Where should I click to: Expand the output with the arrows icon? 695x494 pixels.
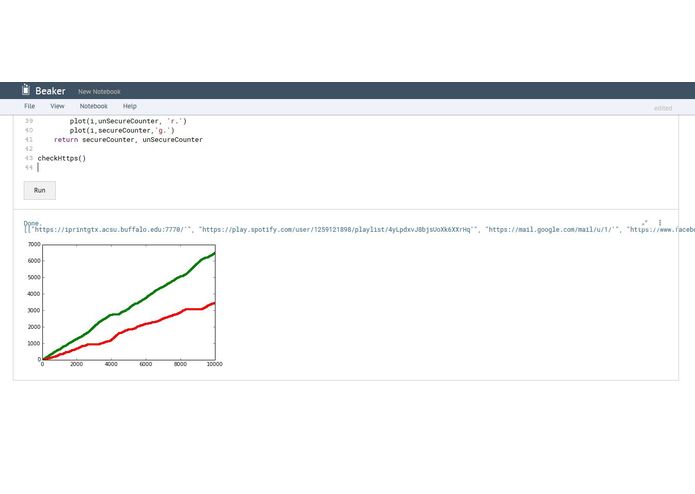click(644, 222)
